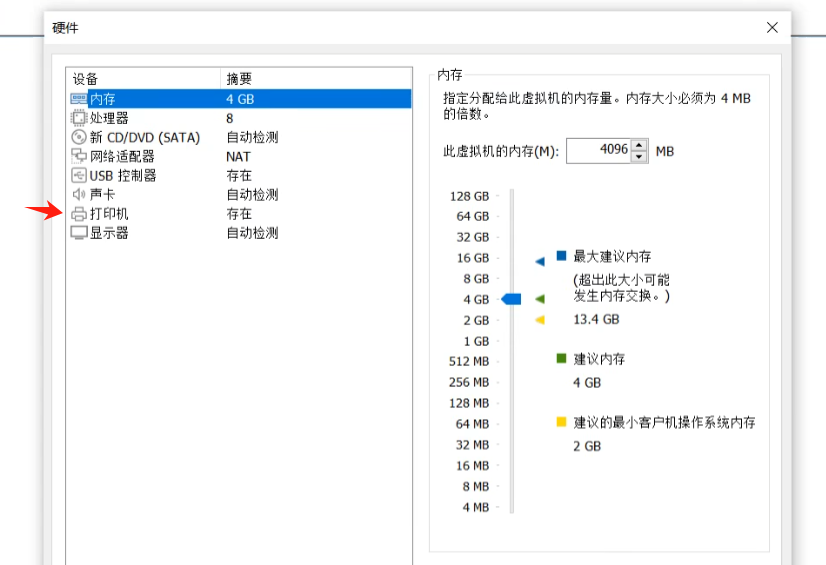The image size is (826, 565).
Task: Click the 4 GB value under 建议内存
Action: point(587,383)
